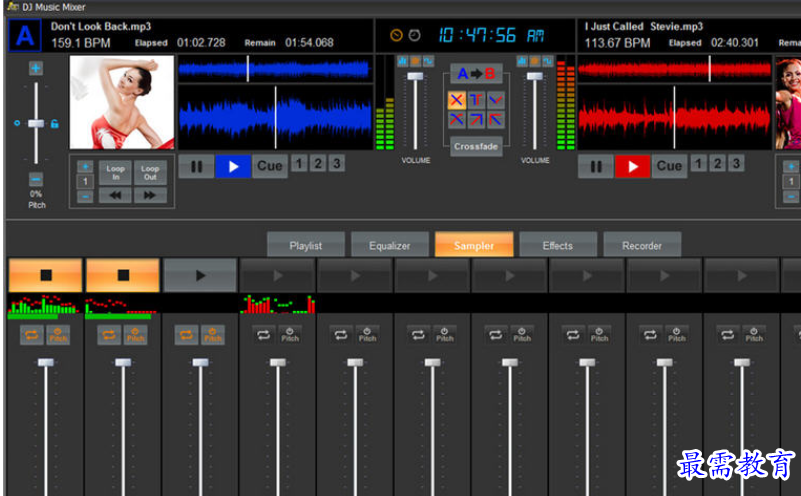
Task: Enable Pitch on the fourth sampler channel
Action: (290, 335)
